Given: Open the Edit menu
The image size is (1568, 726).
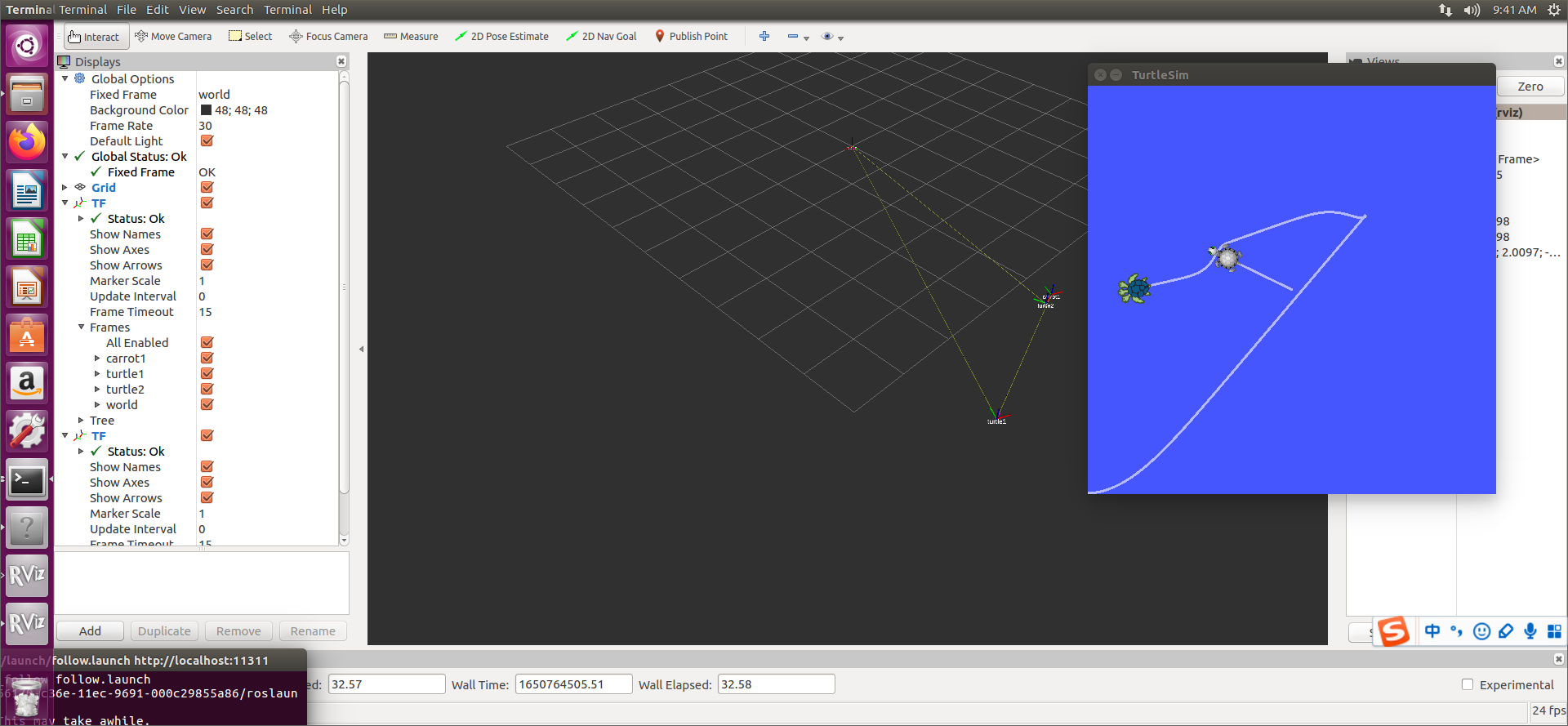Looking at the screenshot, I should point(158,10).
